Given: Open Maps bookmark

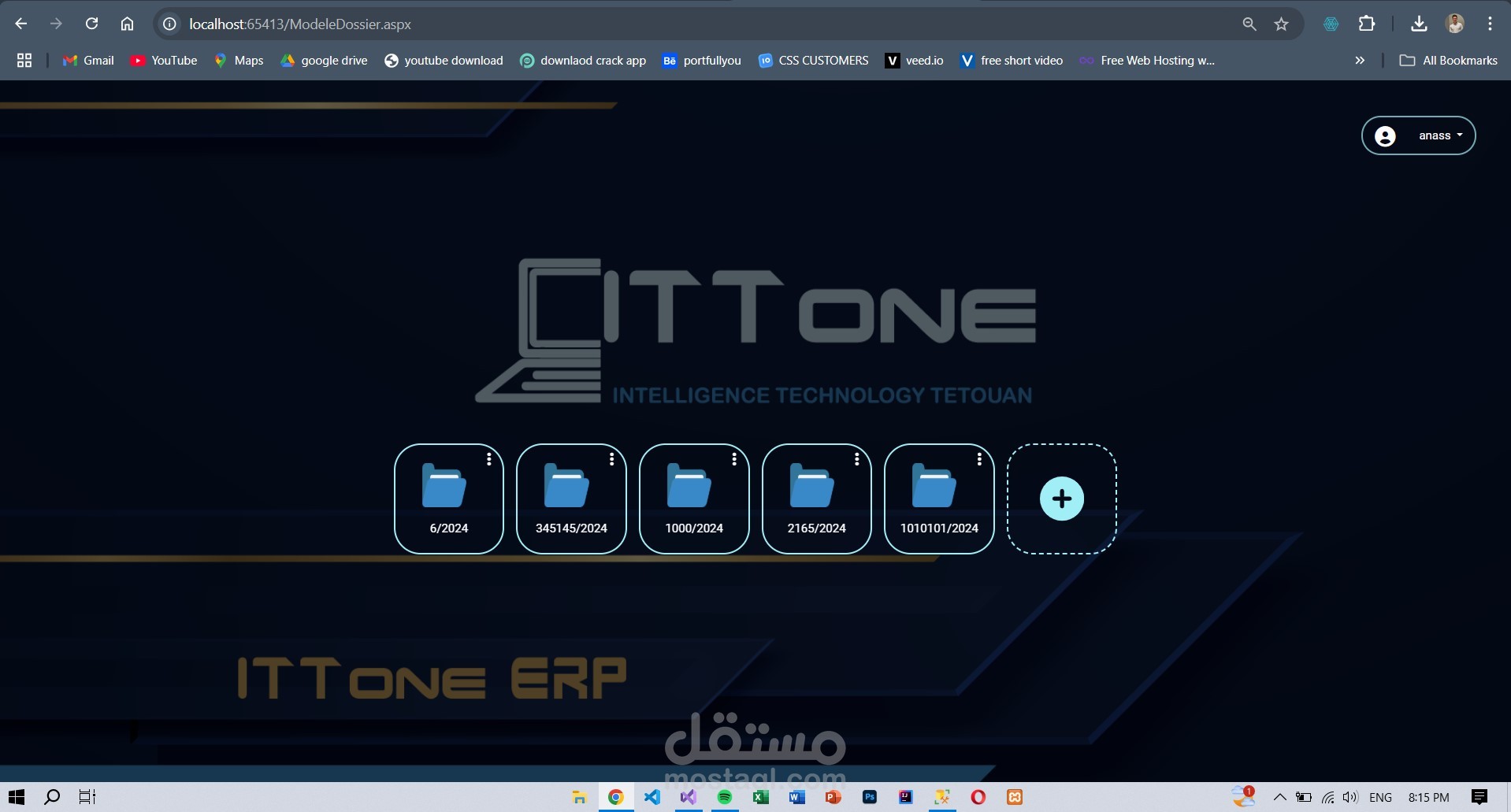Looking at the screenshot, I should coord(239,60).
